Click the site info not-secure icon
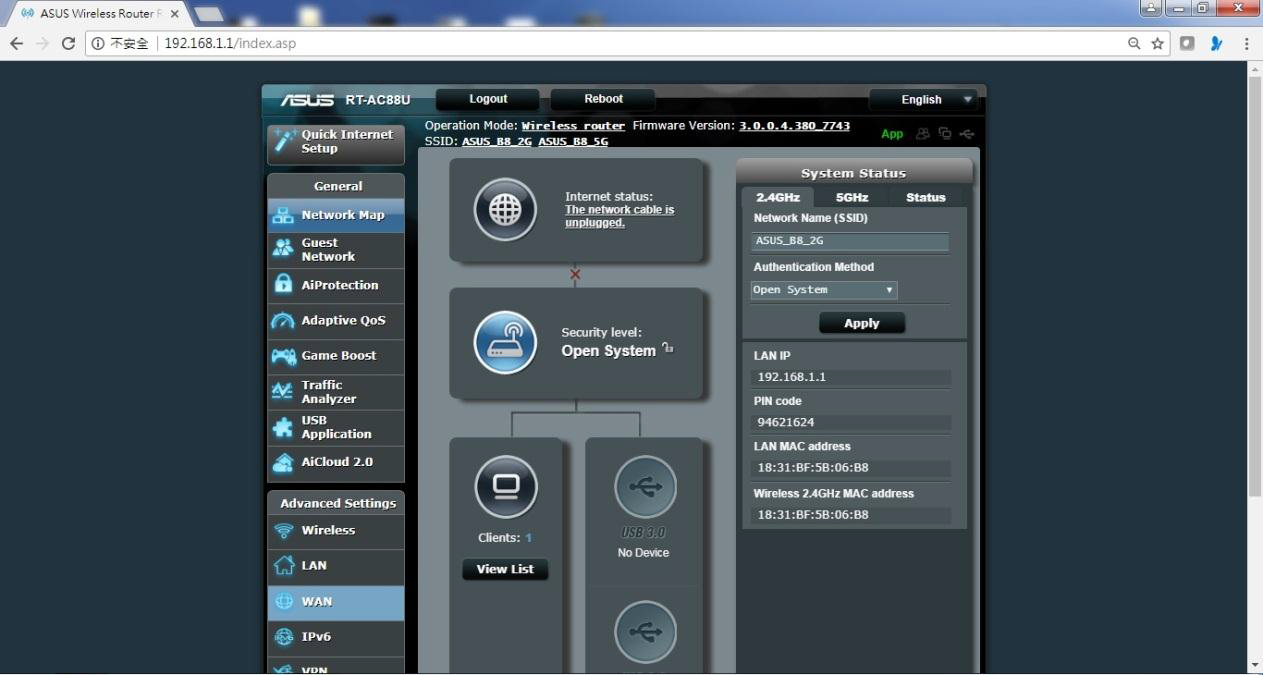1263x675 pixels. pyautogui.click(x=98, y=43)
